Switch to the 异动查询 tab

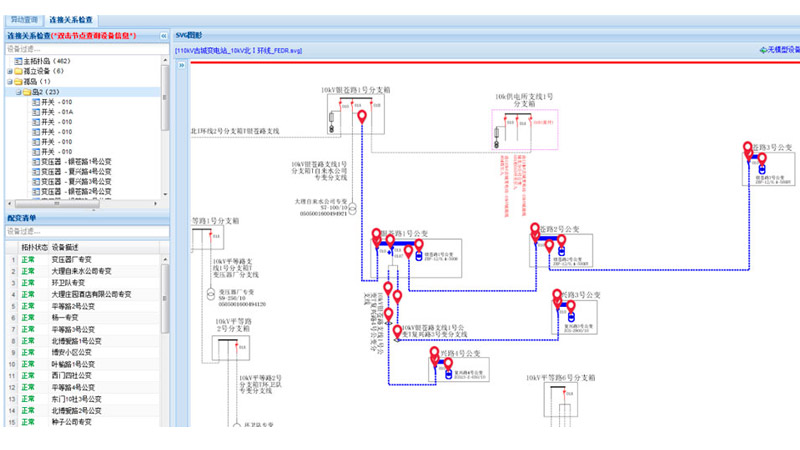tap(24, 19)
